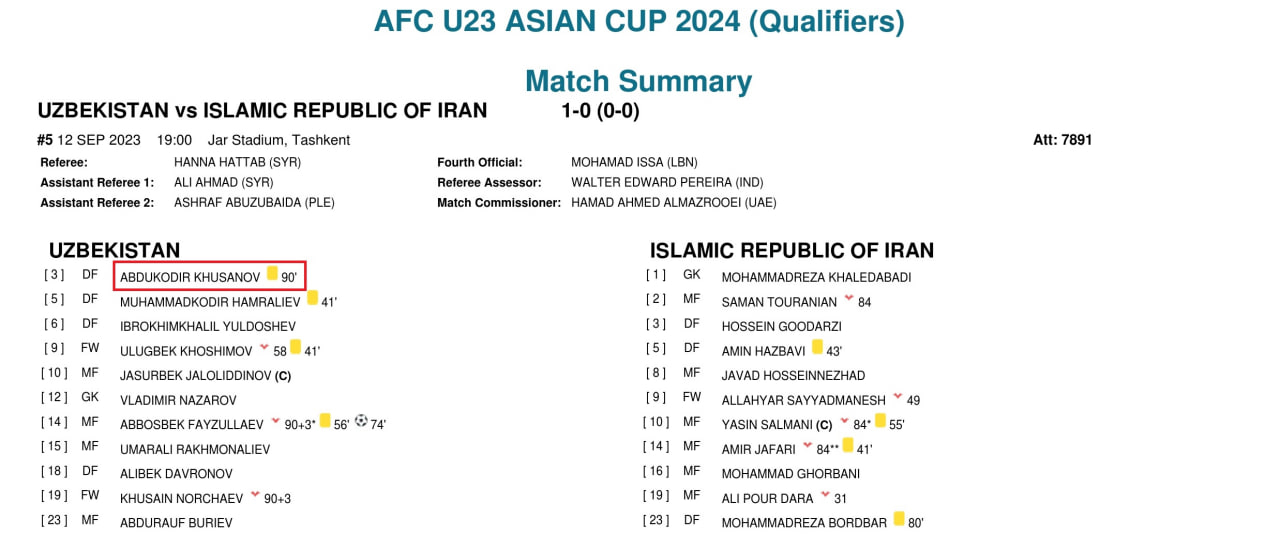Screen dimensions: 1280x534
Task: Select the highlighted Abdukodir Khusanov name
Action: click(190, 277)
